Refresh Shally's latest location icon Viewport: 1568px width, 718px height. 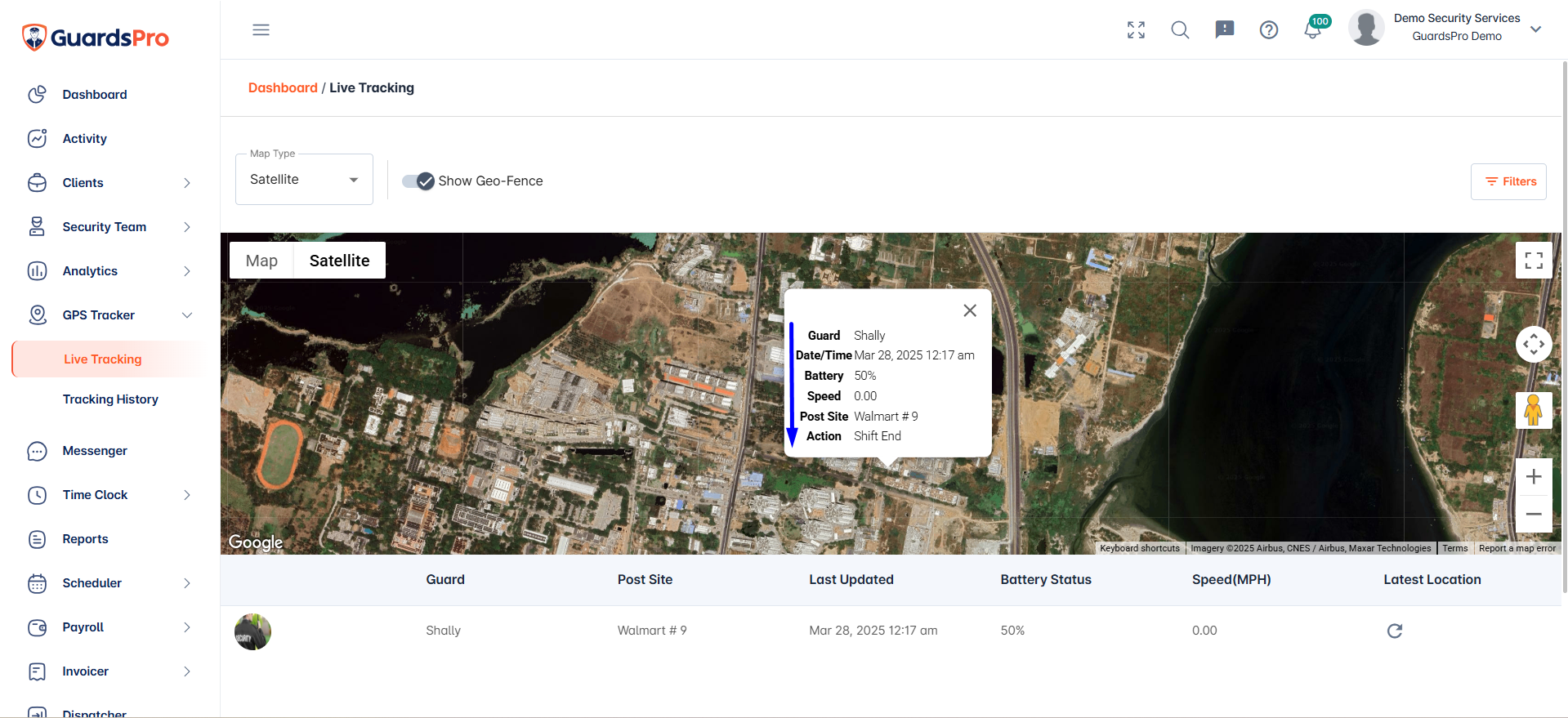[x=1395, y=631]
